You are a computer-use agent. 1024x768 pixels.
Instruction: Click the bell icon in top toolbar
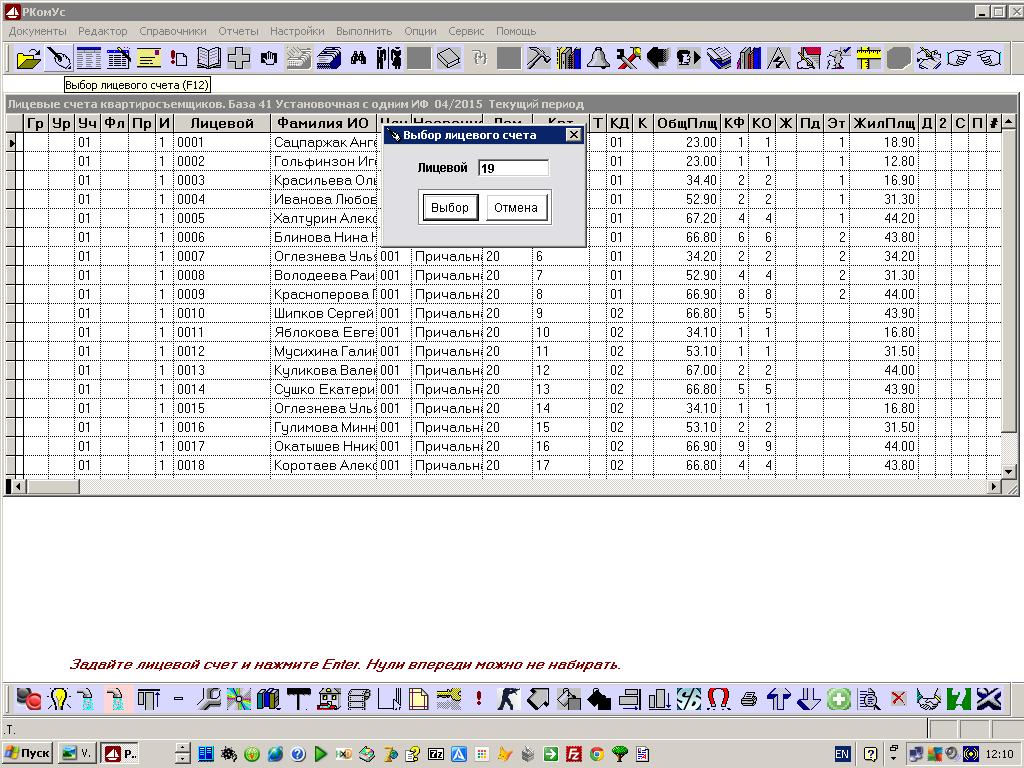pos(598,58)
